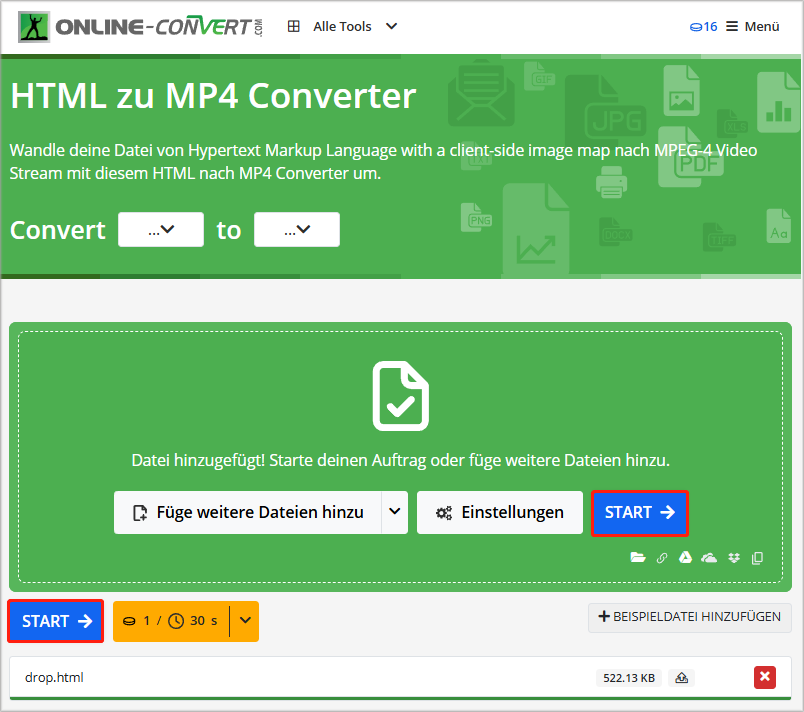Click the credits counter showing 16

click(703, 27)
